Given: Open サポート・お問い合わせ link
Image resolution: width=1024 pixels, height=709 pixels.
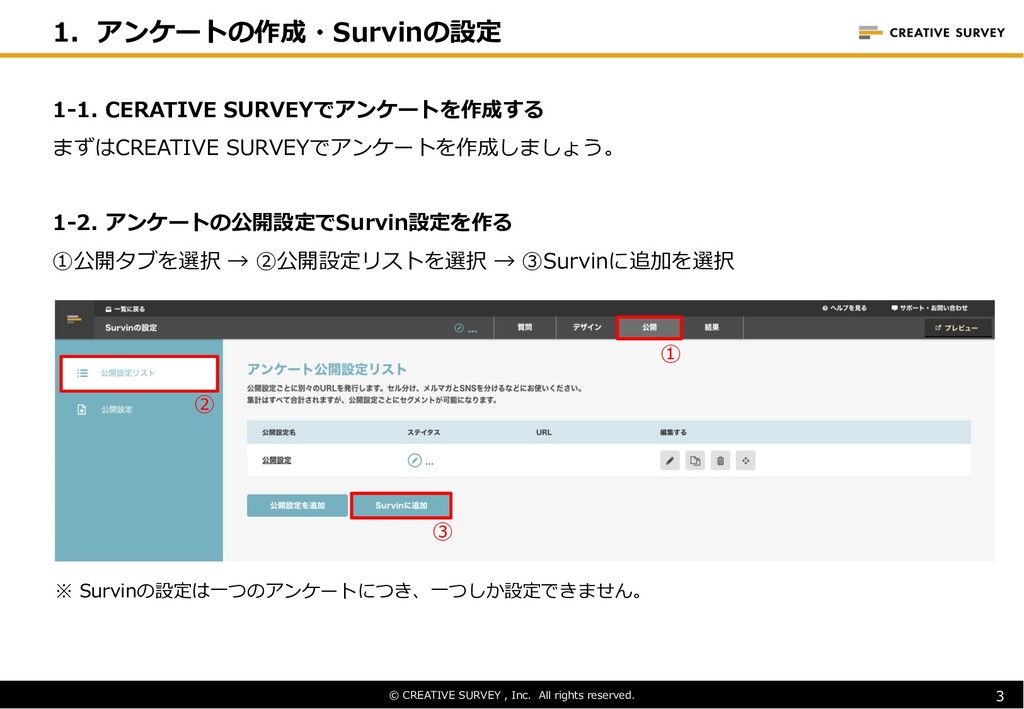Looking at the screenshot, I should coord(929,308).
